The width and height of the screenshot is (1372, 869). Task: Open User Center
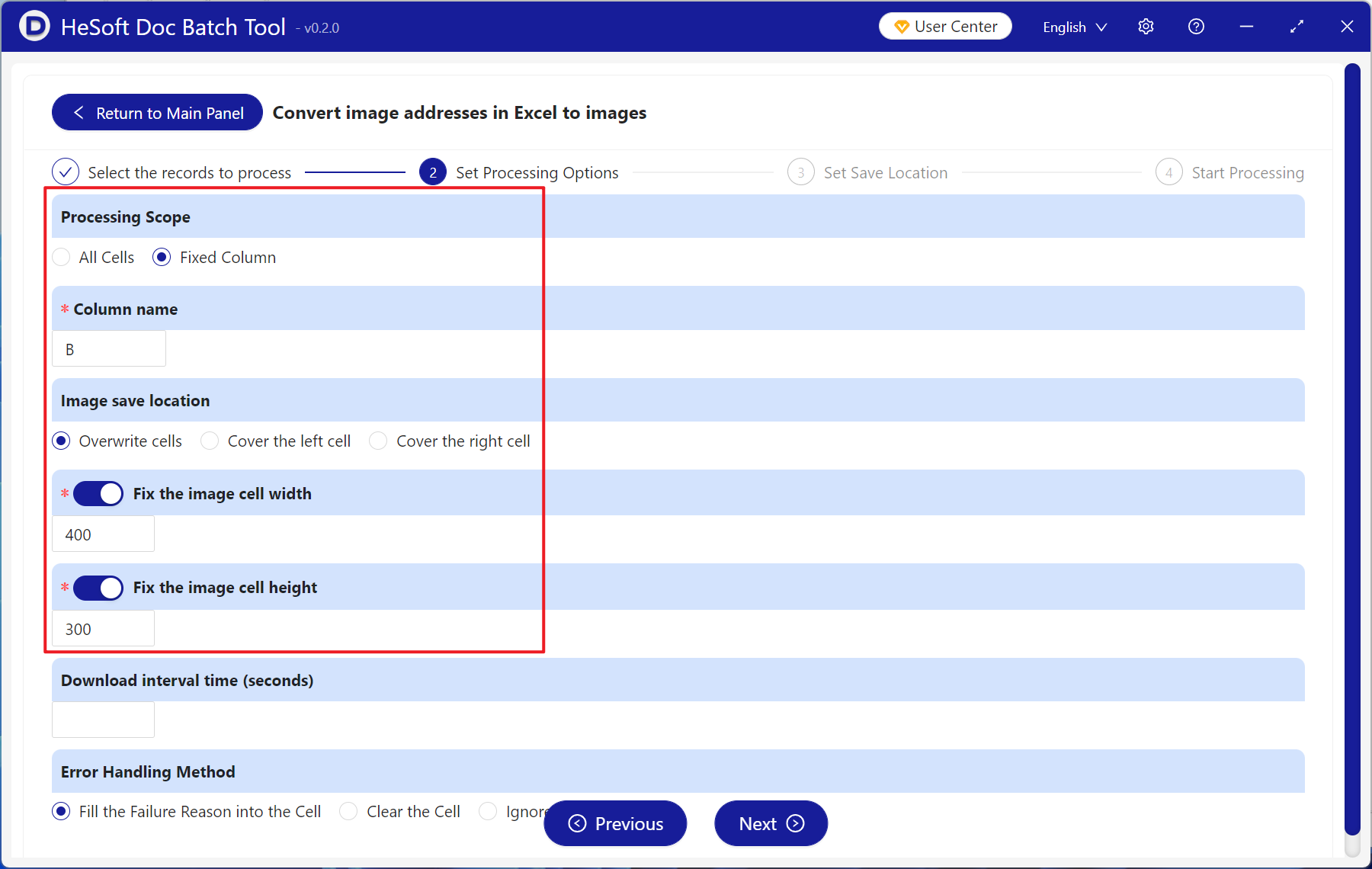[x=945, y=27]
